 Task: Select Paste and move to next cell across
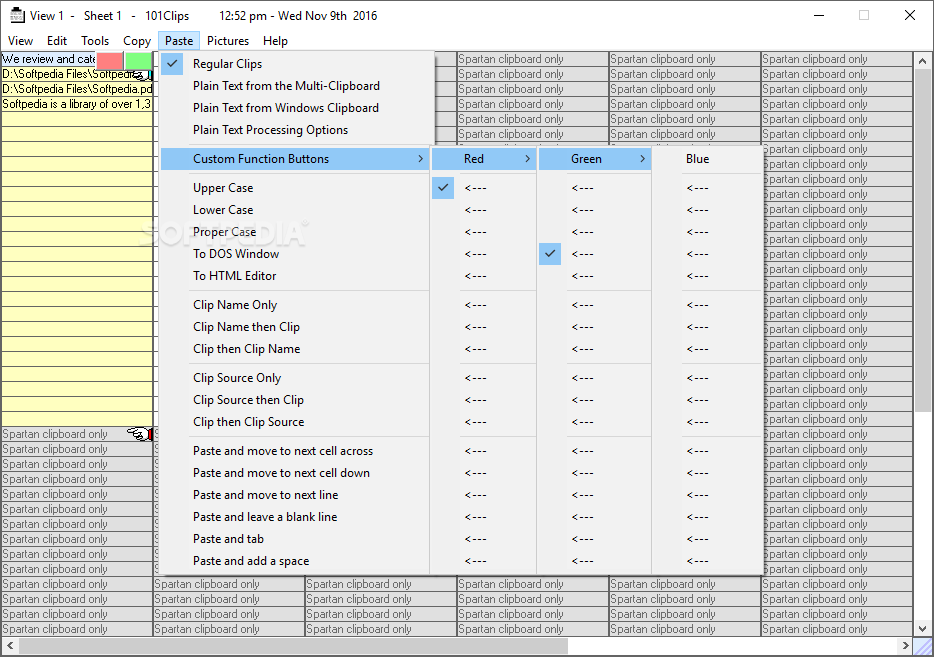[295, 452]
